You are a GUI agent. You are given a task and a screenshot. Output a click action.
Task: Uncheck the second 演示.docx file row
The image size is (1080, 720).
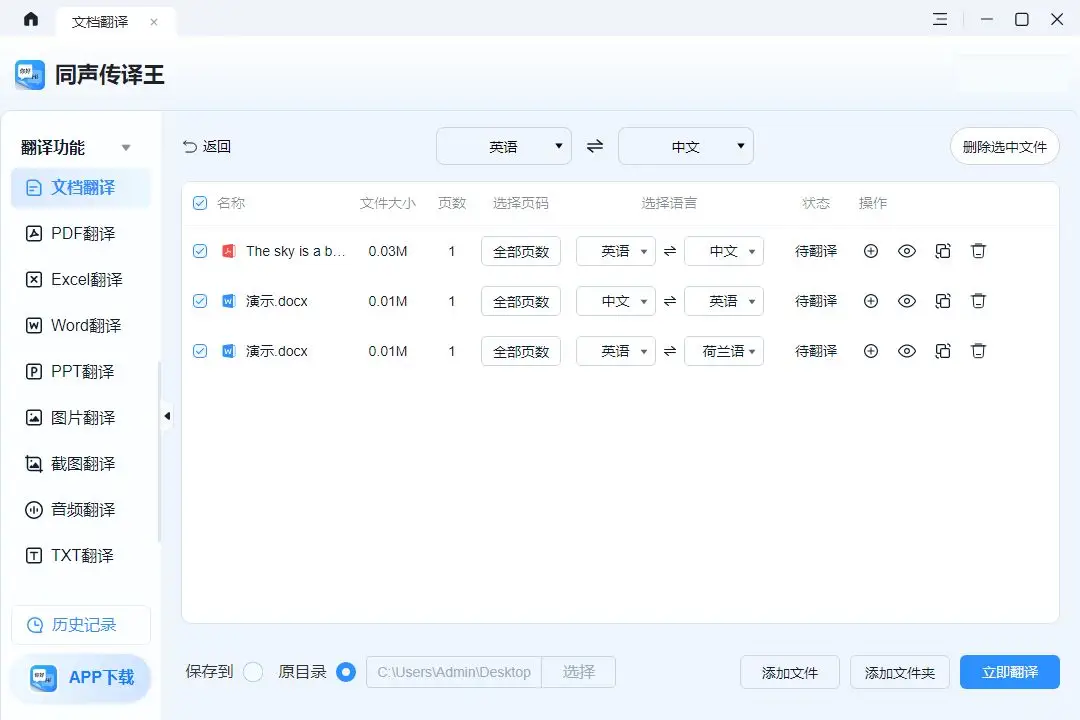(199, 301)
